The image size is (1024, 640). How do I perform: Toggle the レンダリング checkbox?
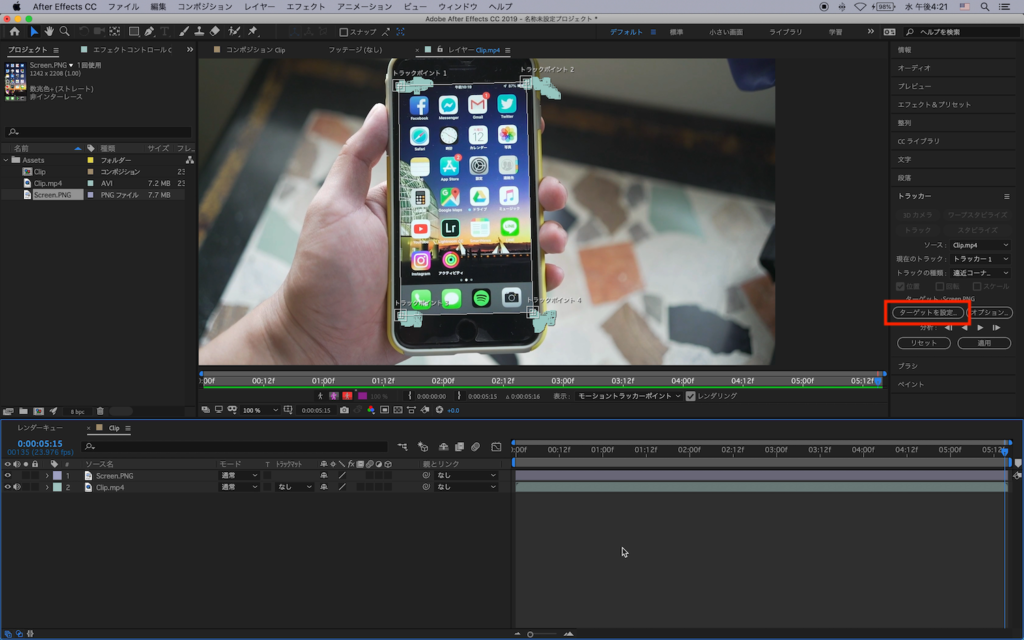(690, 396)
